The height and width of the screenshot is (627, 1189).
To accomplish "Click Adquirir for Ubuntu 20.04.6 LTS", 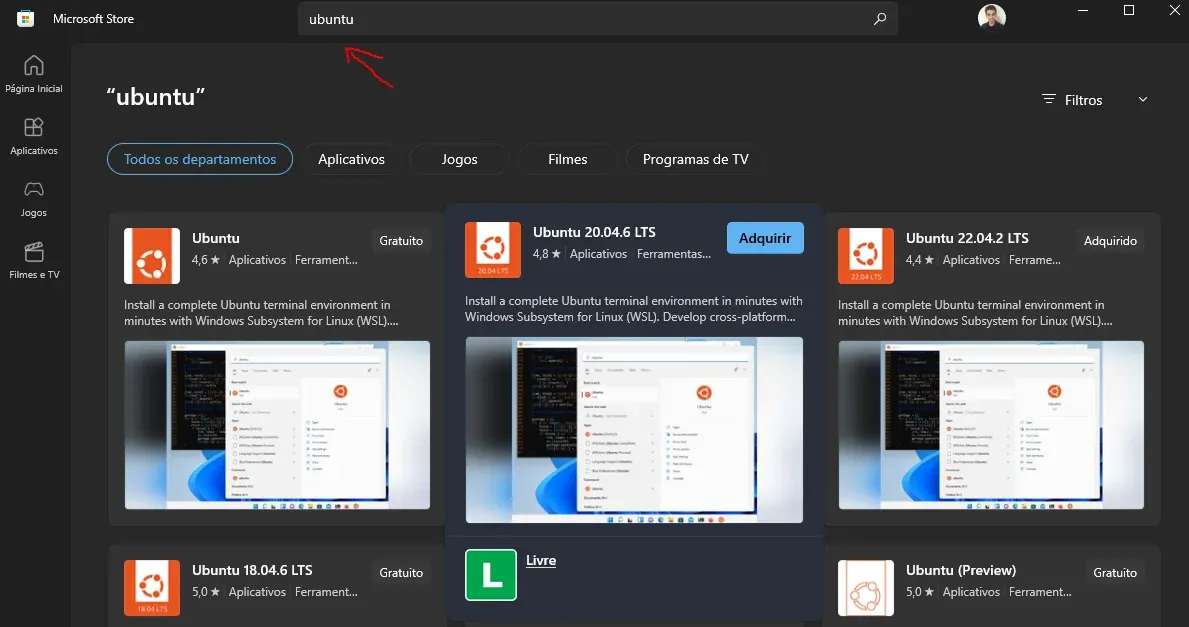I will click(x=765, y=238).
